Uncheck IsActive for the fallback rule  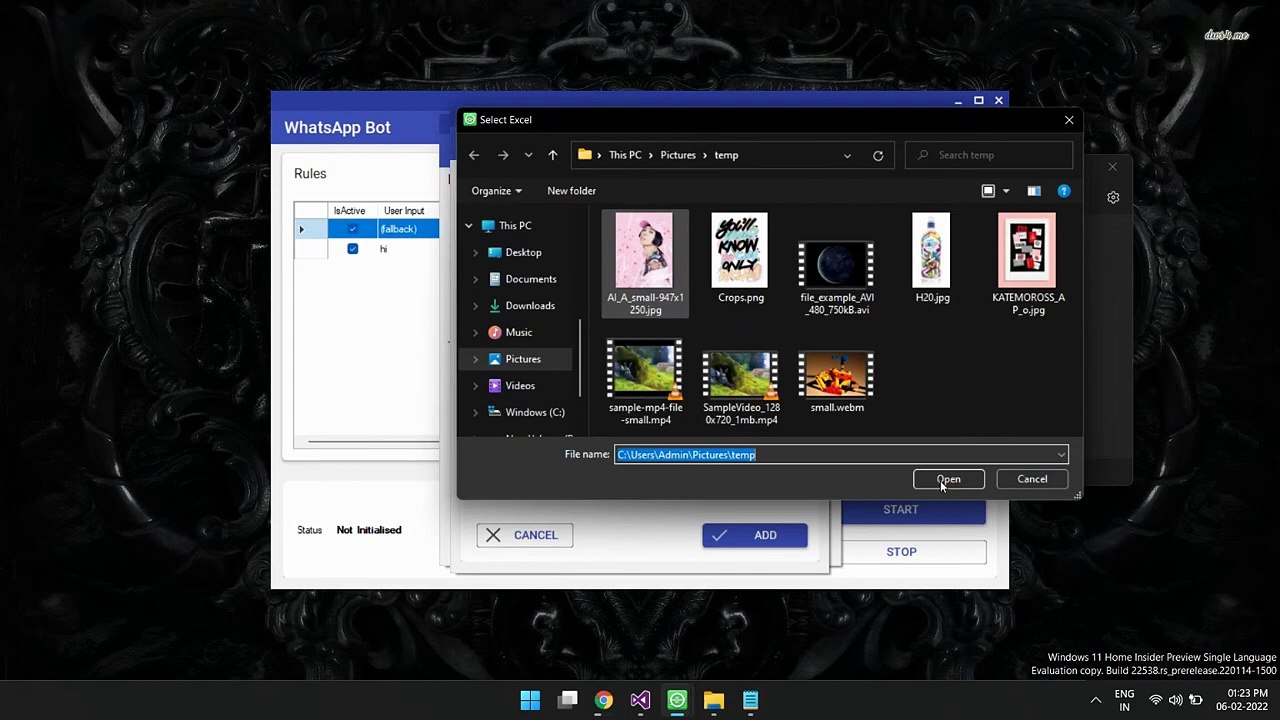[x=352, y=229]
